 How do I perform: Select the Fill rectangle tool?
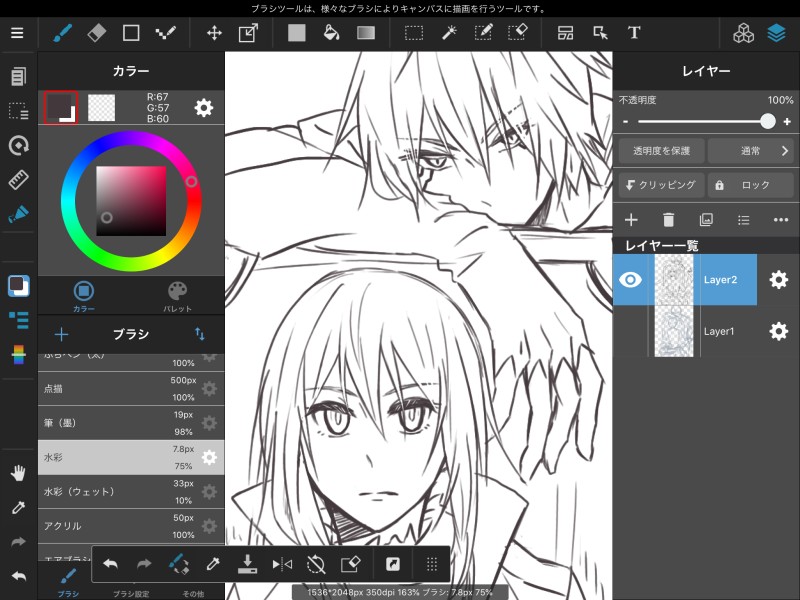(x=296, y=33)
